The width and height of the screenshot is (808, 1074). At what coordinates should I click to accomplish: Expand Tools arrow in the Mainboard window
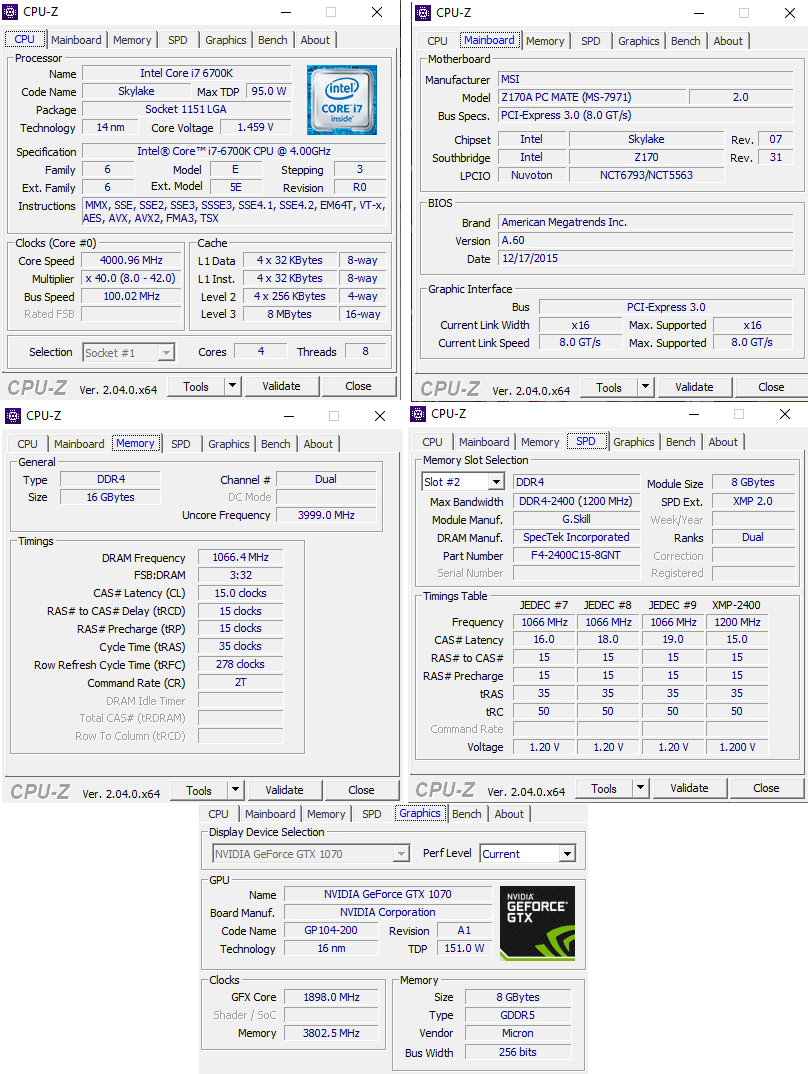tap(646, 387)
